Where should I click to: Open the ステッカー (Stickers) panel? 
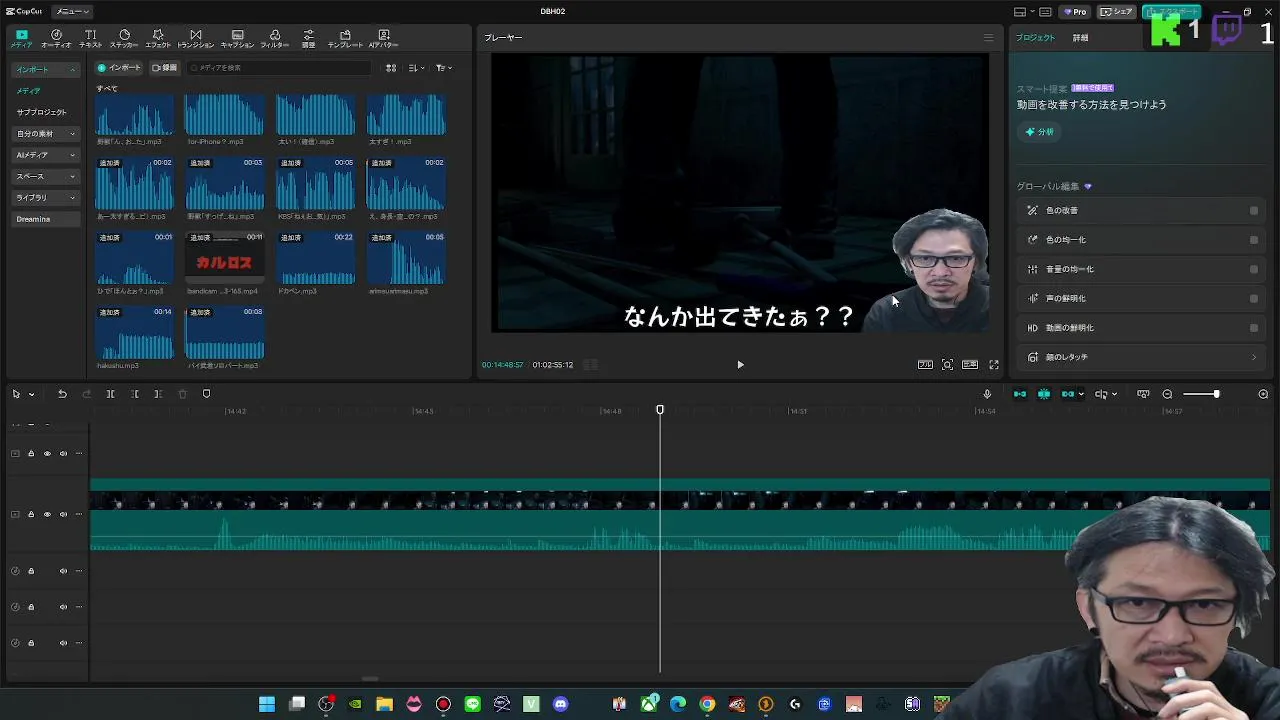point(124,39)
